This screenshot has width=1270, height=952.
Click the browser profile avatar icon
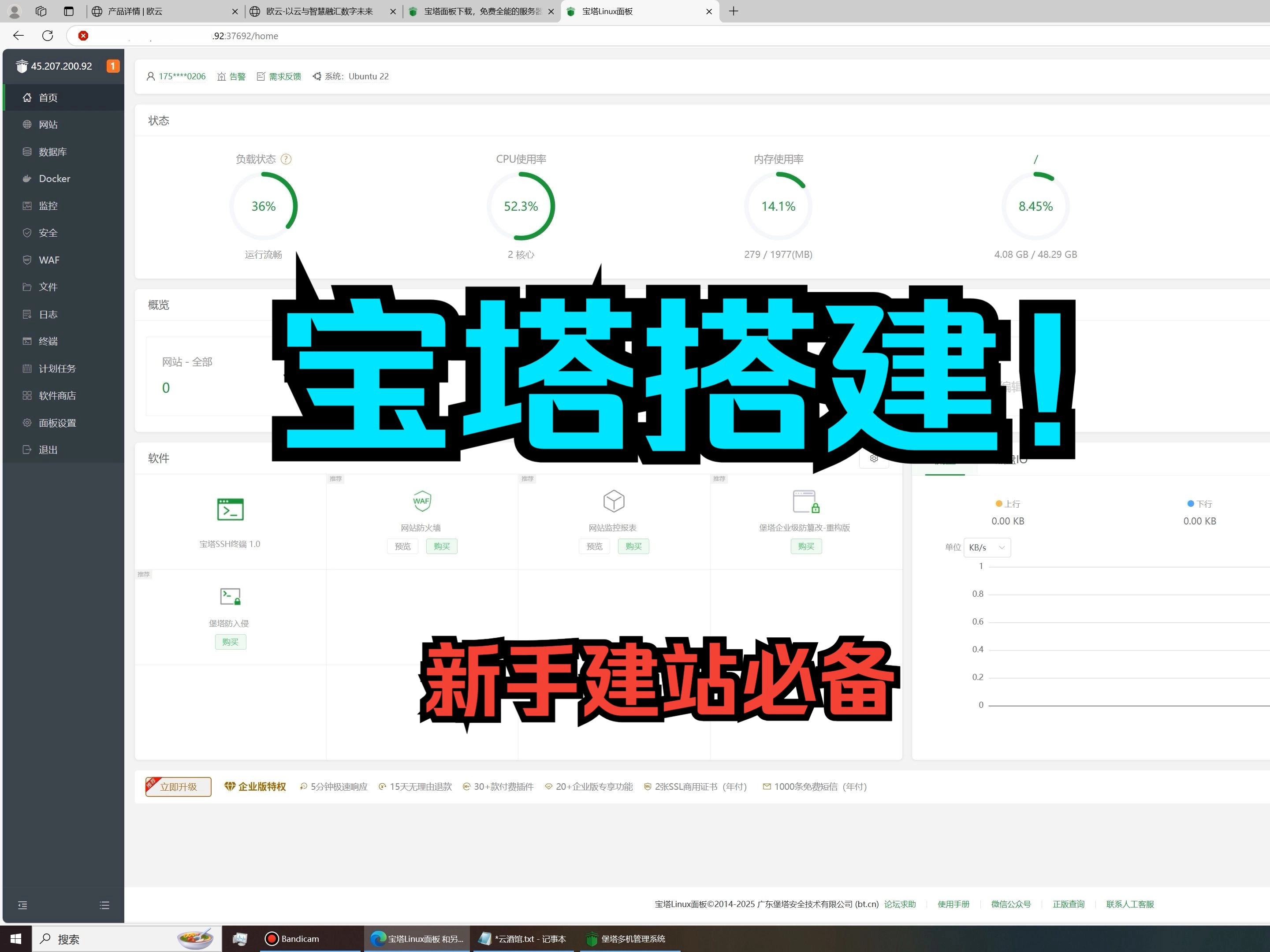(x=15, y=11)
